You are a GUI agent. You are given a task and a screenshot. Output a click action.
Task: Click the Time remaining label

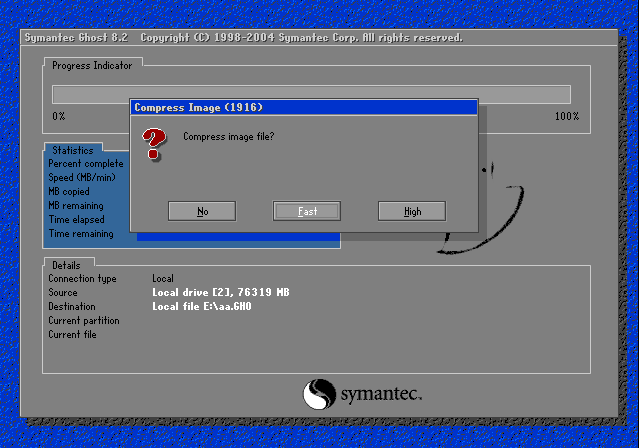point(81,234)
